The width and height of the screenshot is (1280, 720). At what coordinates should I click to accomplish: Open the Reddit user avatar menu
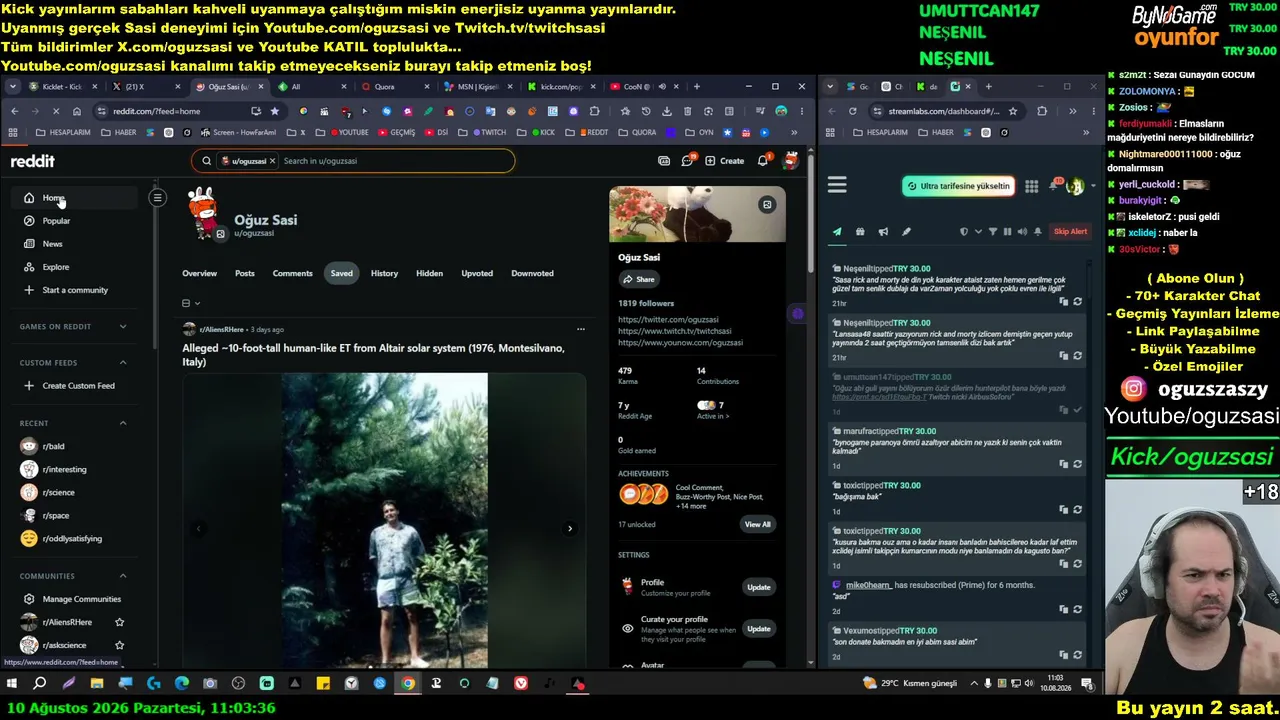click(x=790, y=160)
